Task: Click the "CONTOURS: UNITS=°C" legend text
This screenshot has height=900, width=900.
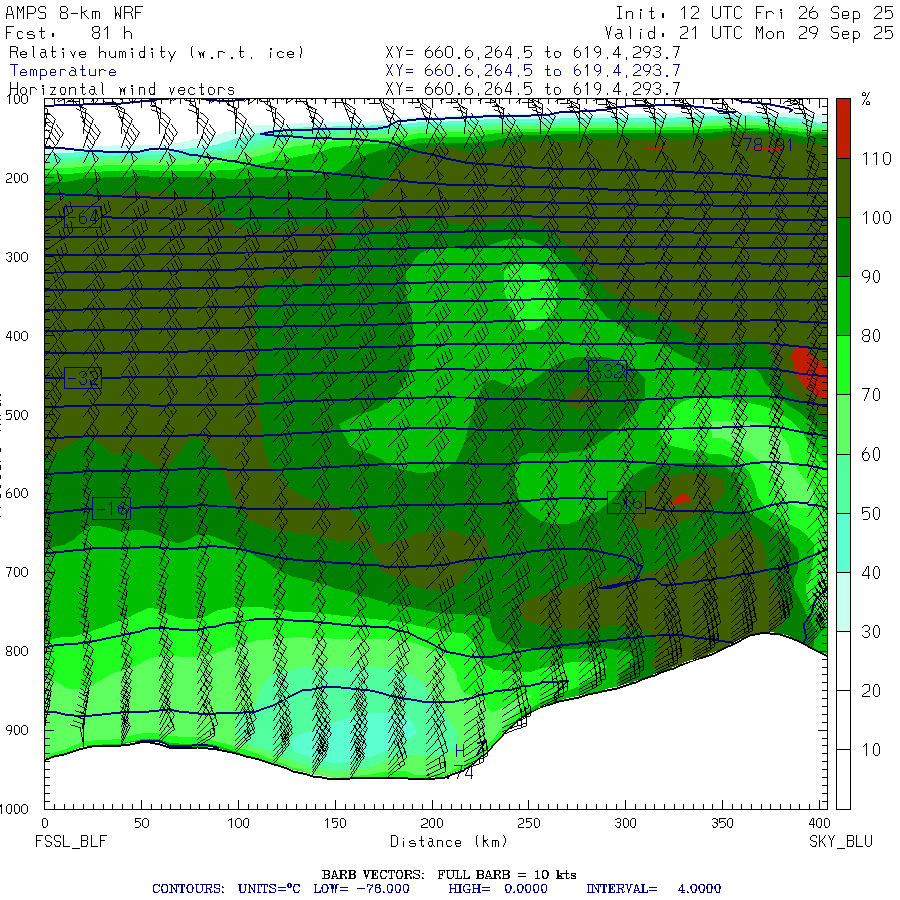Action: (x=226, y=889)
